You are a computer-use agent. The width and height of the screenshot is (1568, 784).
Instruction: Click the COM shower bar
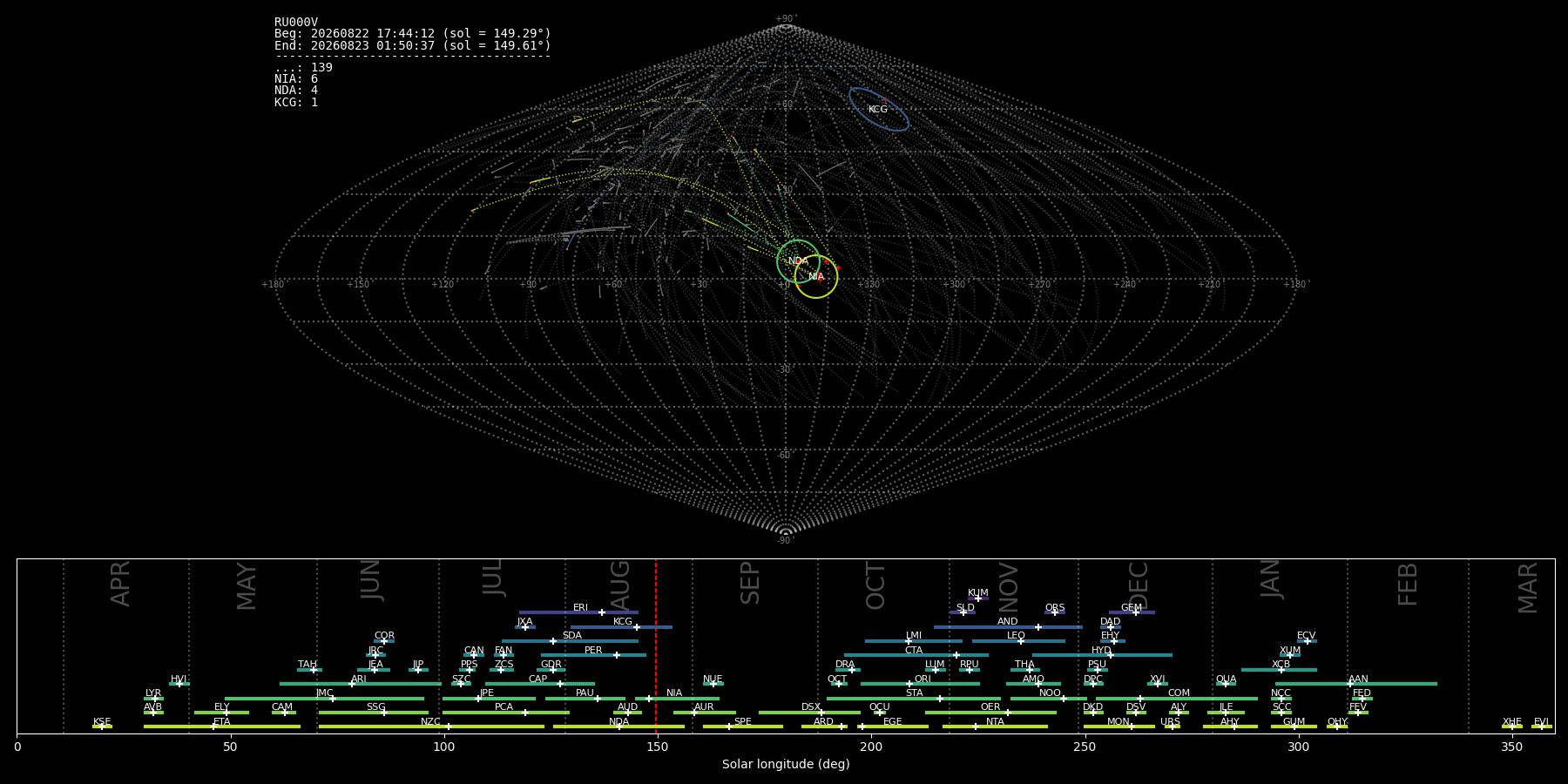click(x=1177, y=698)
